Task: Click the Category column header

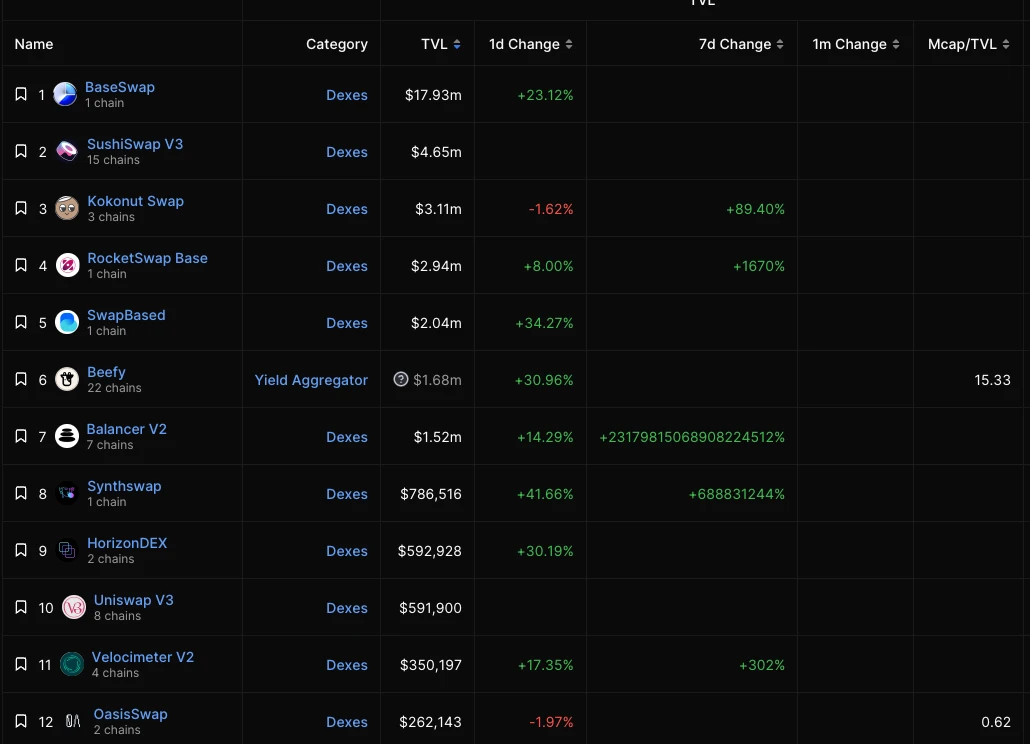Action: click(x=337, y=44)
